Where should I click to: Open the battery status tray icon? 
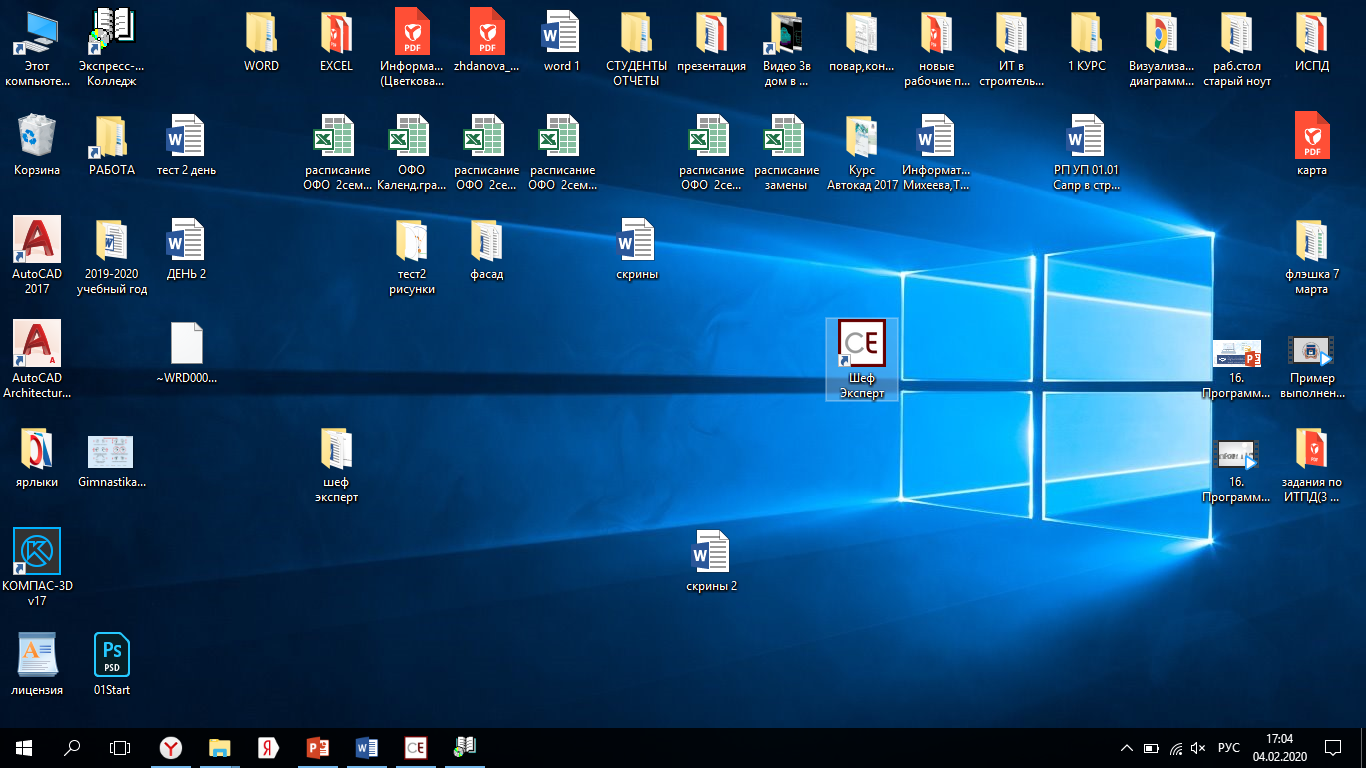(1151, 748)
